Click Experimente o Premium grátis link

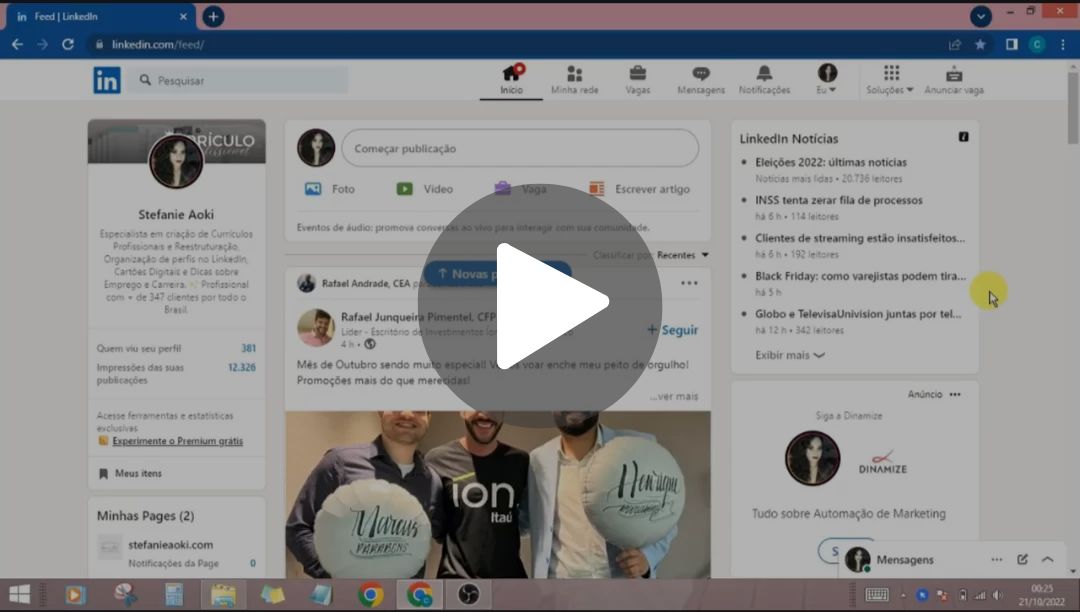tap(178, 441)
